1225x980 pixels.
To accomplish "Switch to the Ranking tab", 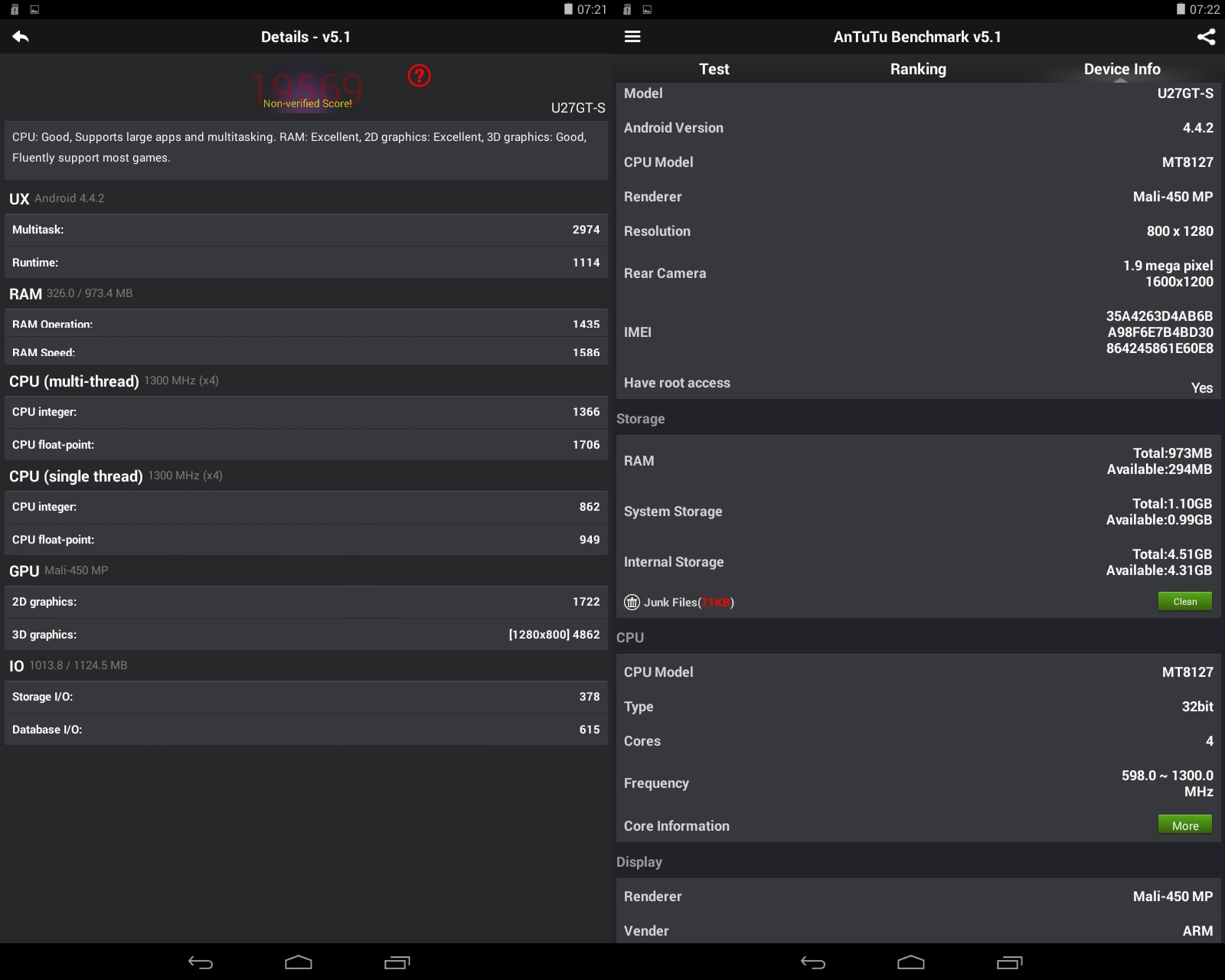I will (918, 69).
